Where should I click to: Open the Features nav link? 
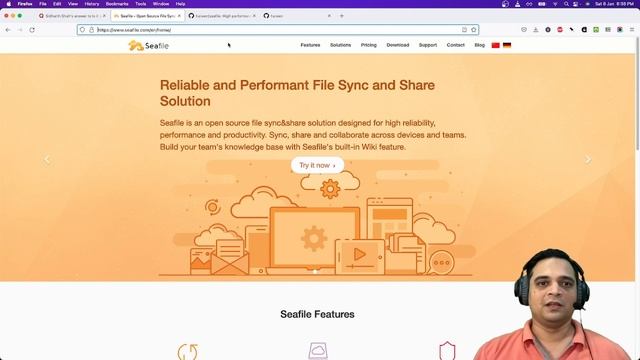click(x=310, y=45)
